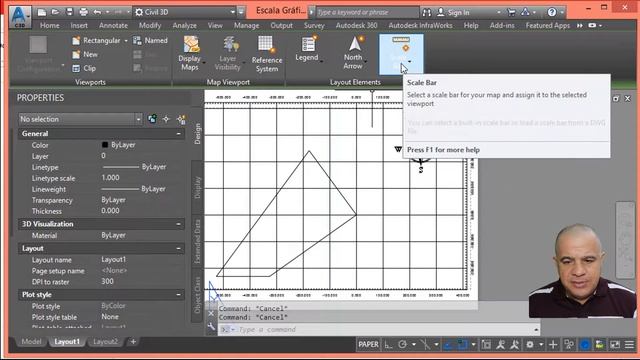Click the Sign In button

click(x=453, y=12)
